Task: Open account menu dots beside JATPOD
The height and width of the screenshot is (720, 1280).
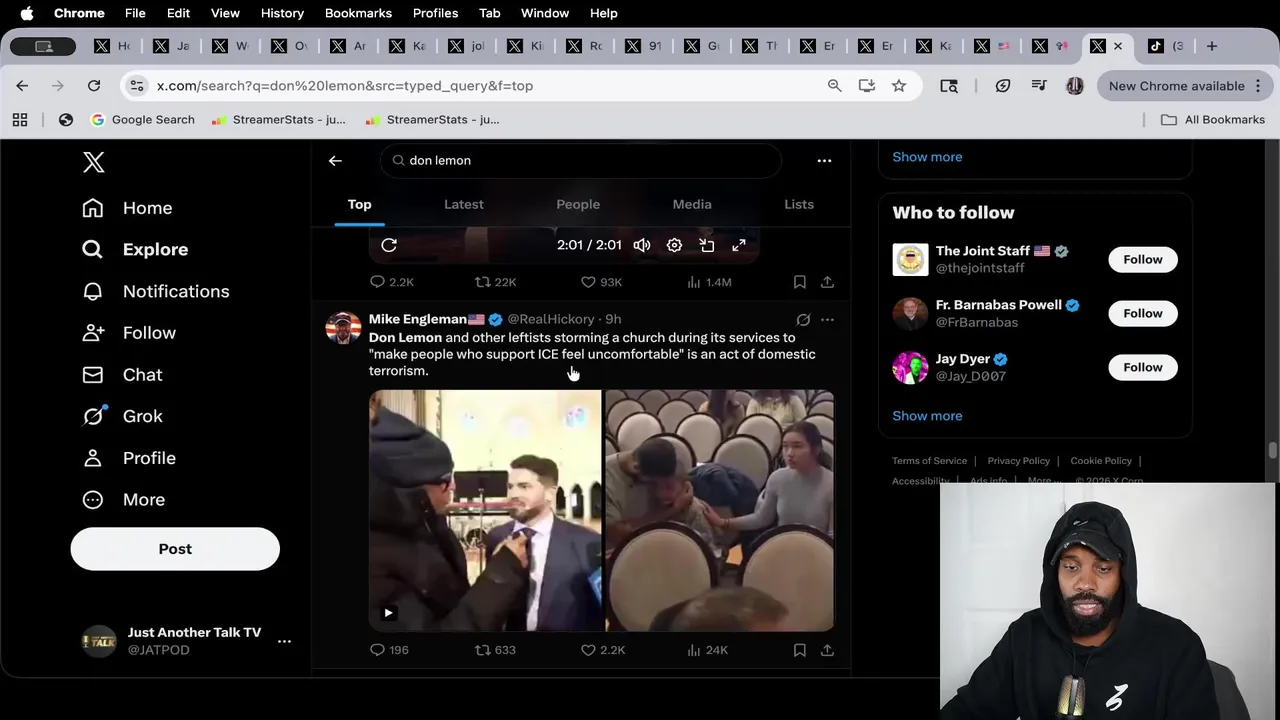Action: pos(284,641)
